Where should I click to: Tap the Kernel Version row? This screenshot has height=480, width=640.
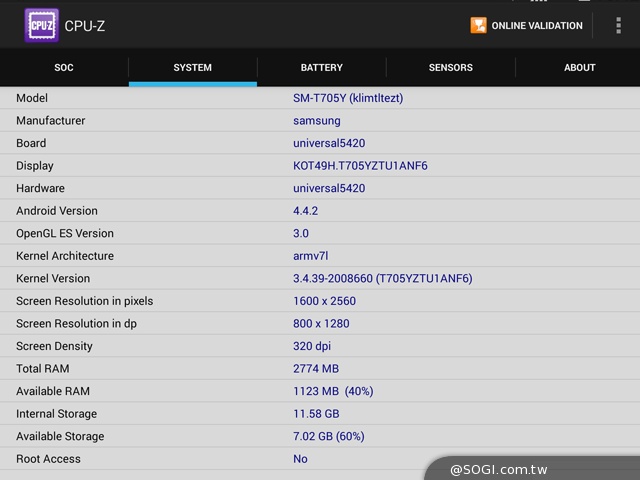click(320, 278)
